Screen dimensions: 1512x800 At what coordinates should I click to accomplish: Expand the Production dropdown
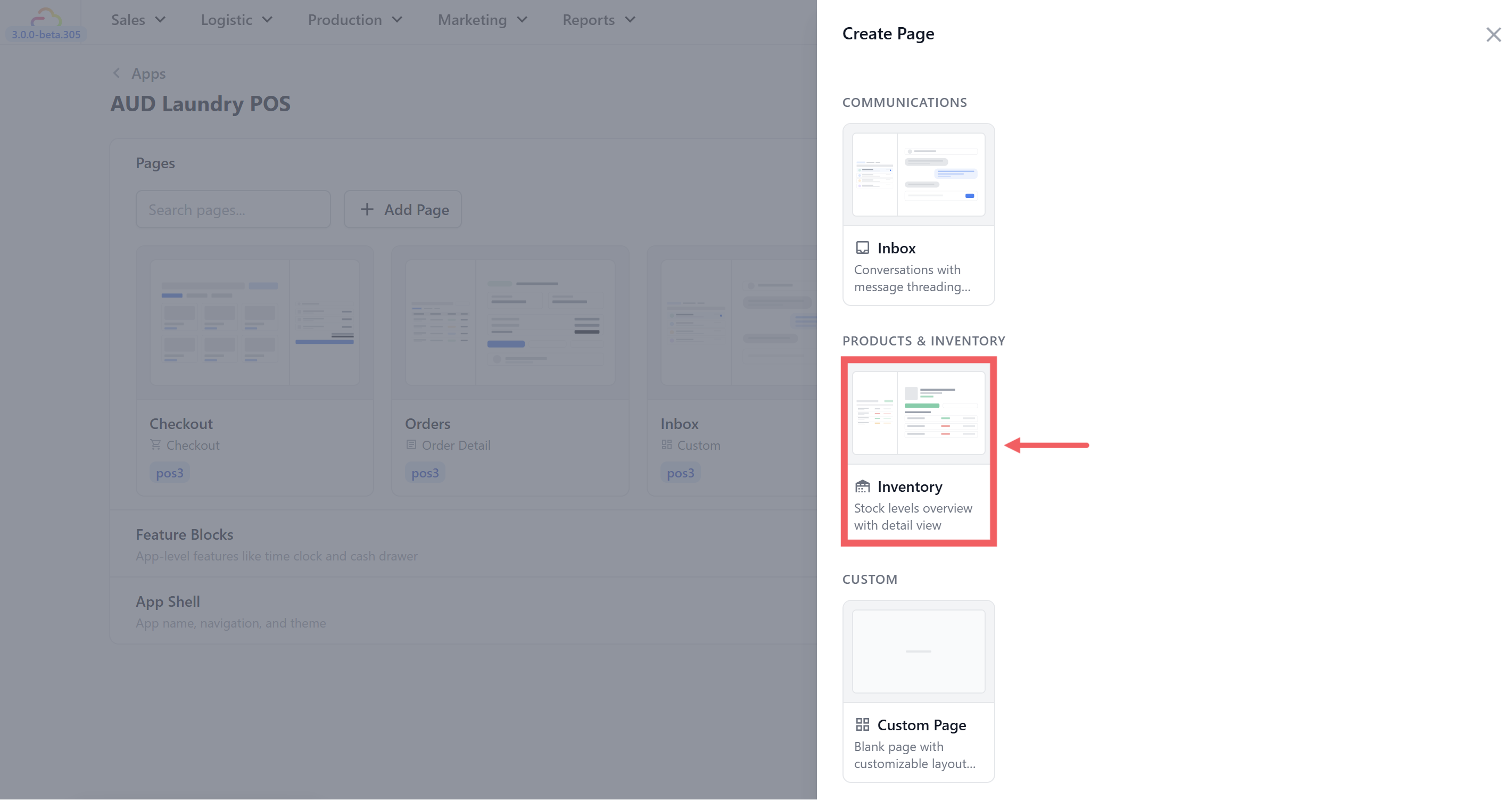pos(354,20)
